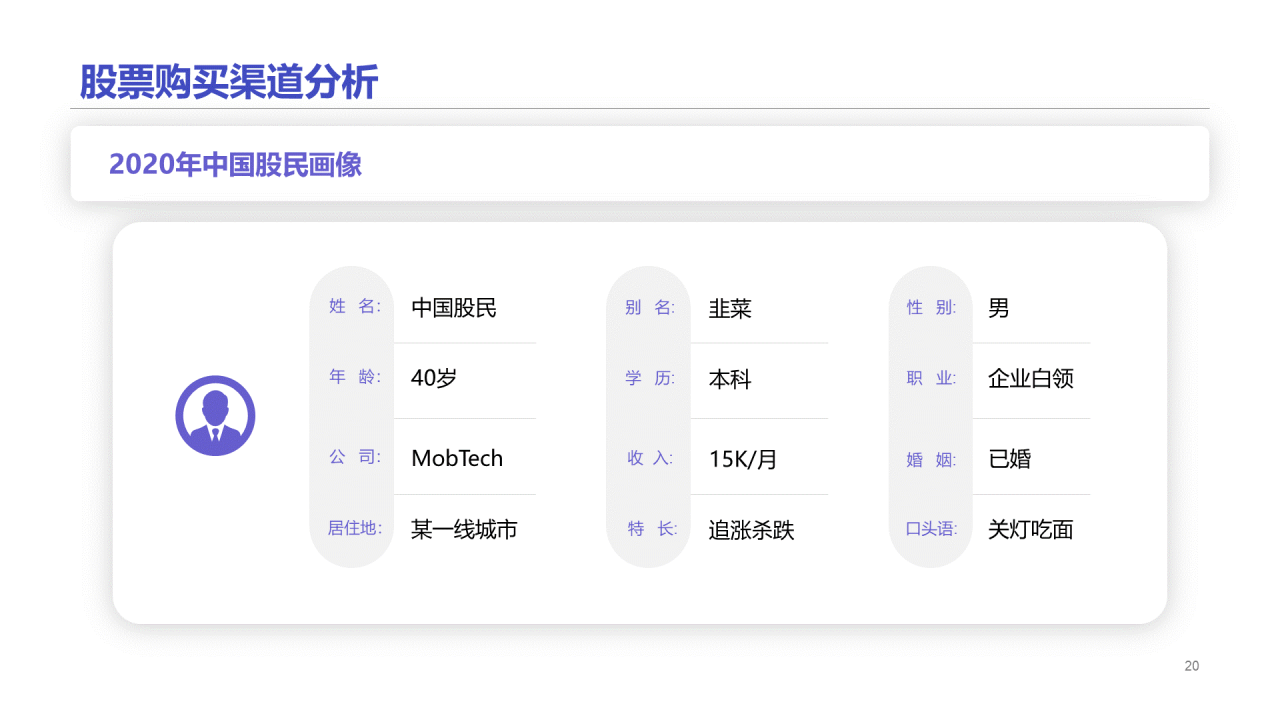Click the 关灯吃面 catchphrase text
Viewport: 1280px width, 720px height.
(x=1031, y=530)
